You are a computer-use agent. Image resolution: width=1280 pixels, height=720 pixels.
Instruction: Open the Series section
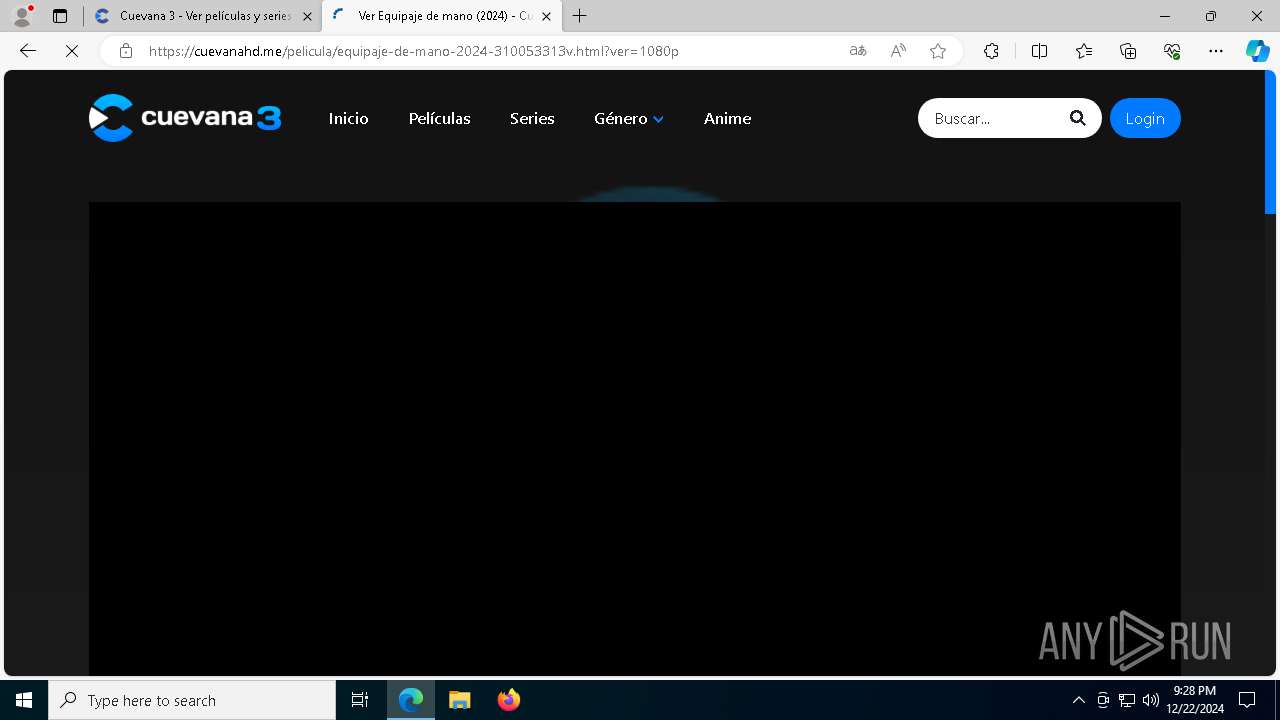coord(532,118)
